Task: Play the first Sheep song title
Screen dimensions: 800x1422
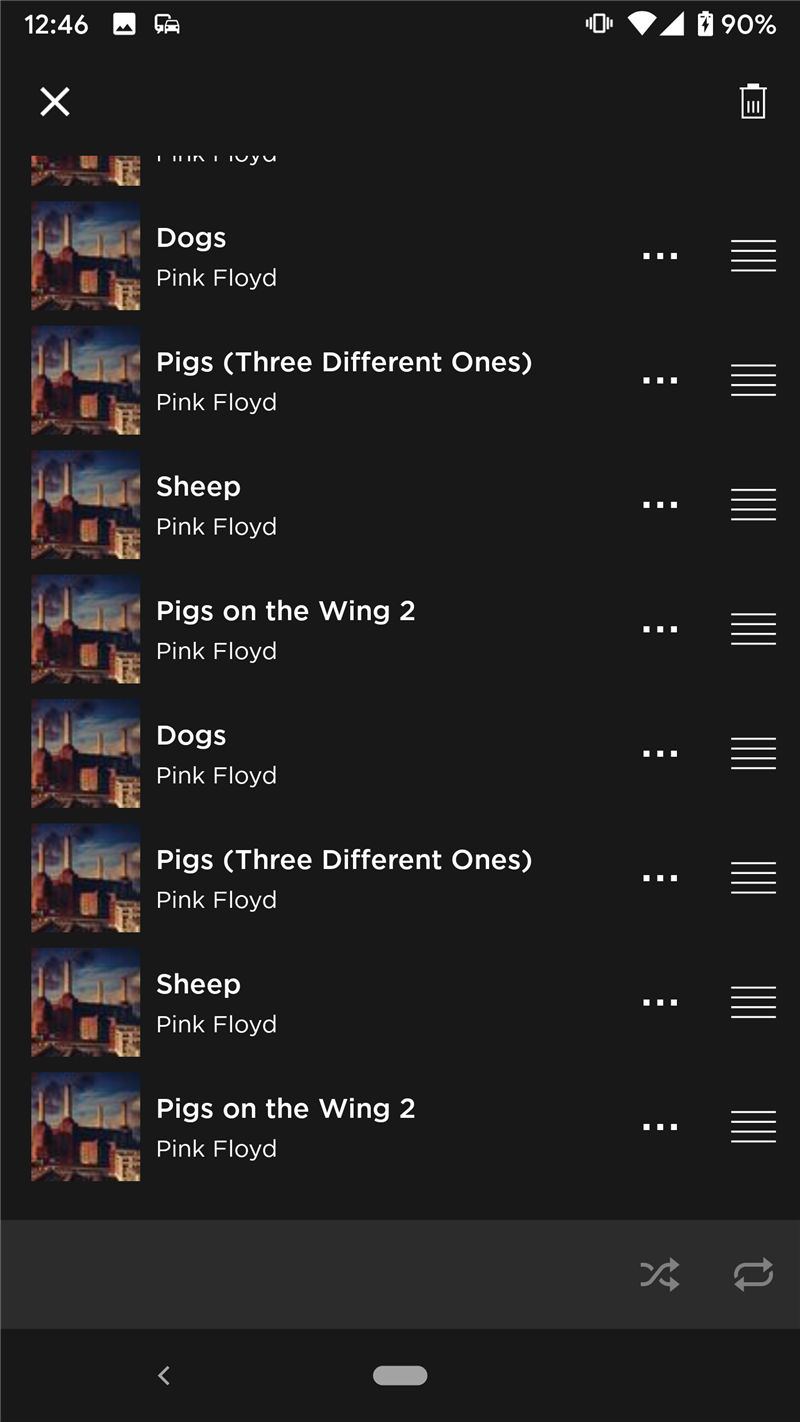Action: pyautogui.click(x=198, y=487)
